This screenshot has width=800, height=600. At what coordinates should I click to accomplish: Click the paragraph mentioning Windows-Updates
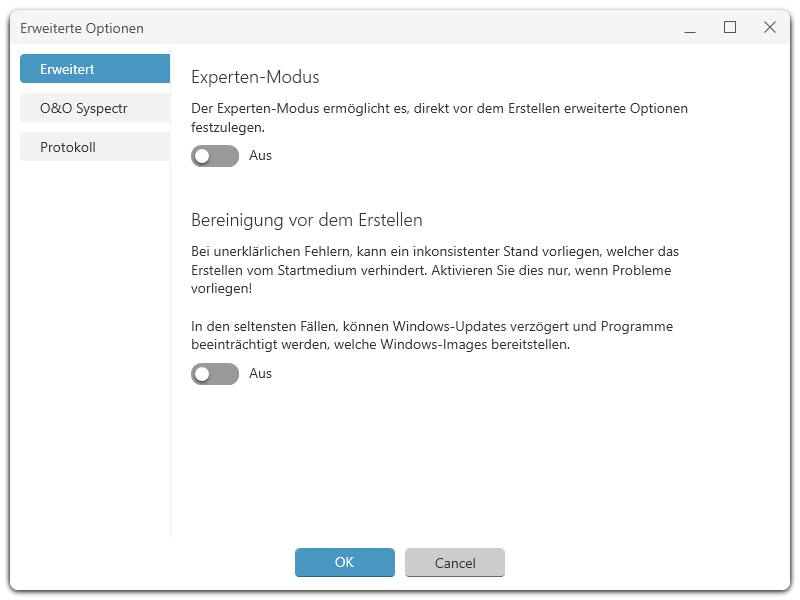click(432, 335)
